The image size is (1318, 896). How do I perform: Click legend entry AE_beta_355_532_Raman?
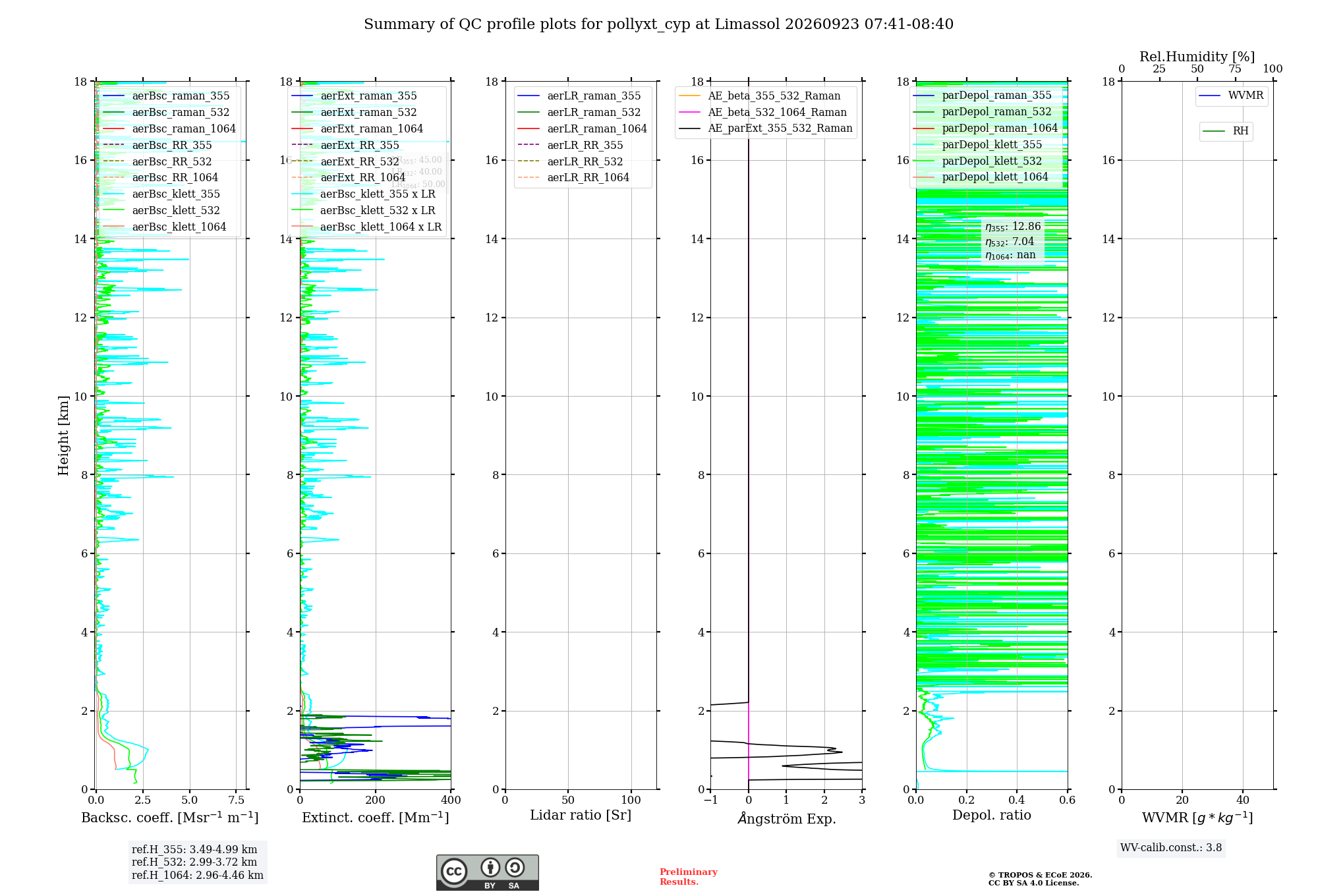point(760,96)
